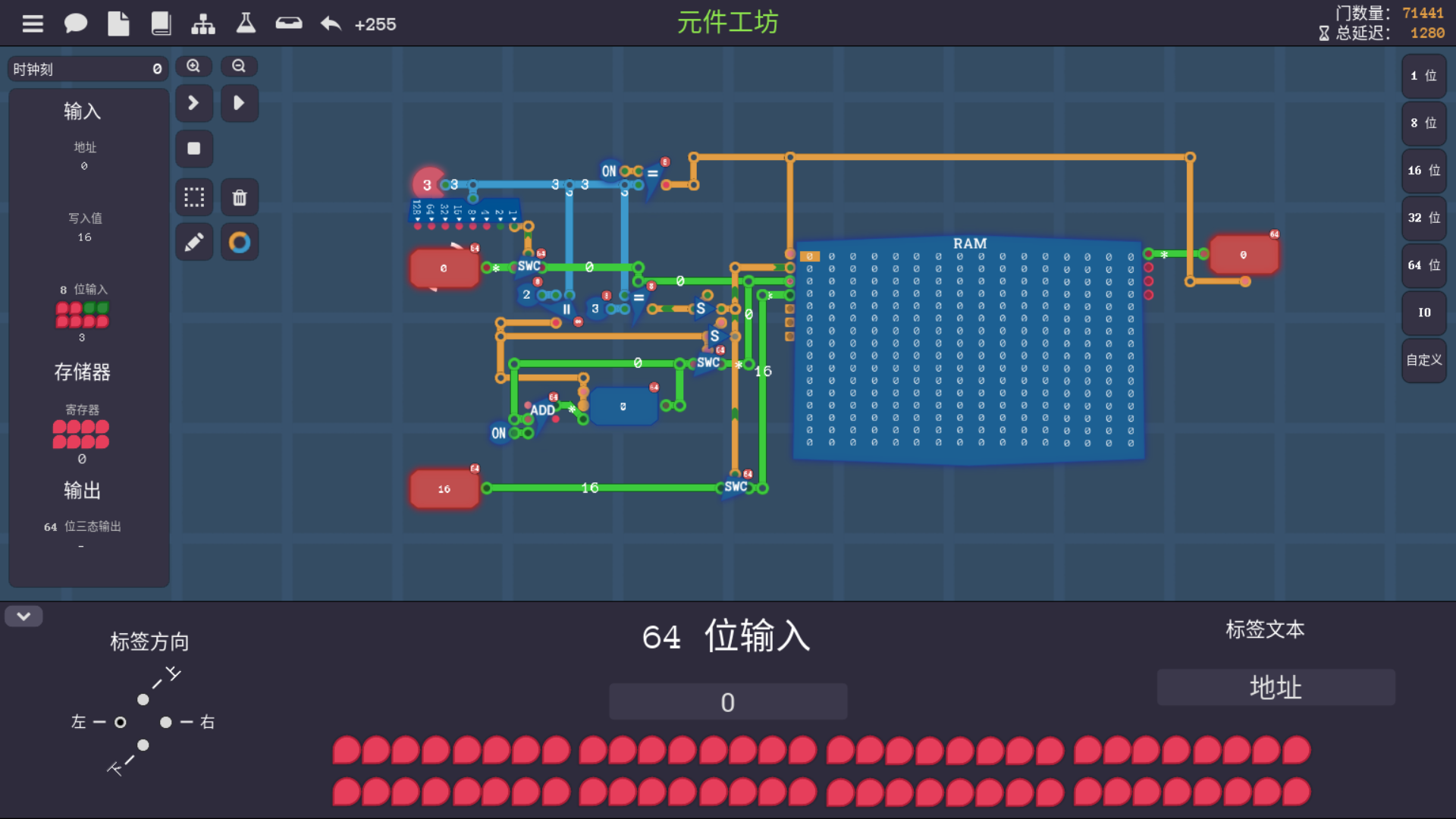Toggle the first bit in top row

click(x=347, y=750)
